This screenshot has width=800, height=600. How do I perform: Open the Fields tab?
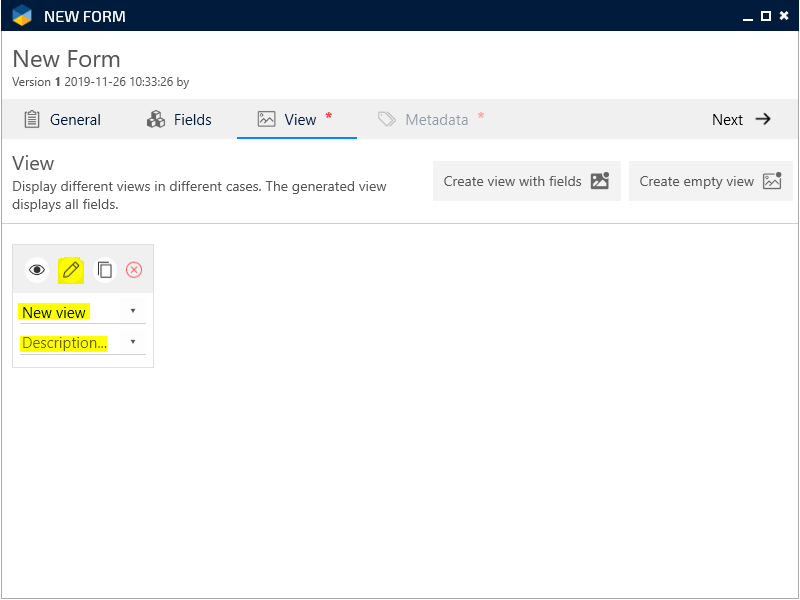tap(180, 119)
